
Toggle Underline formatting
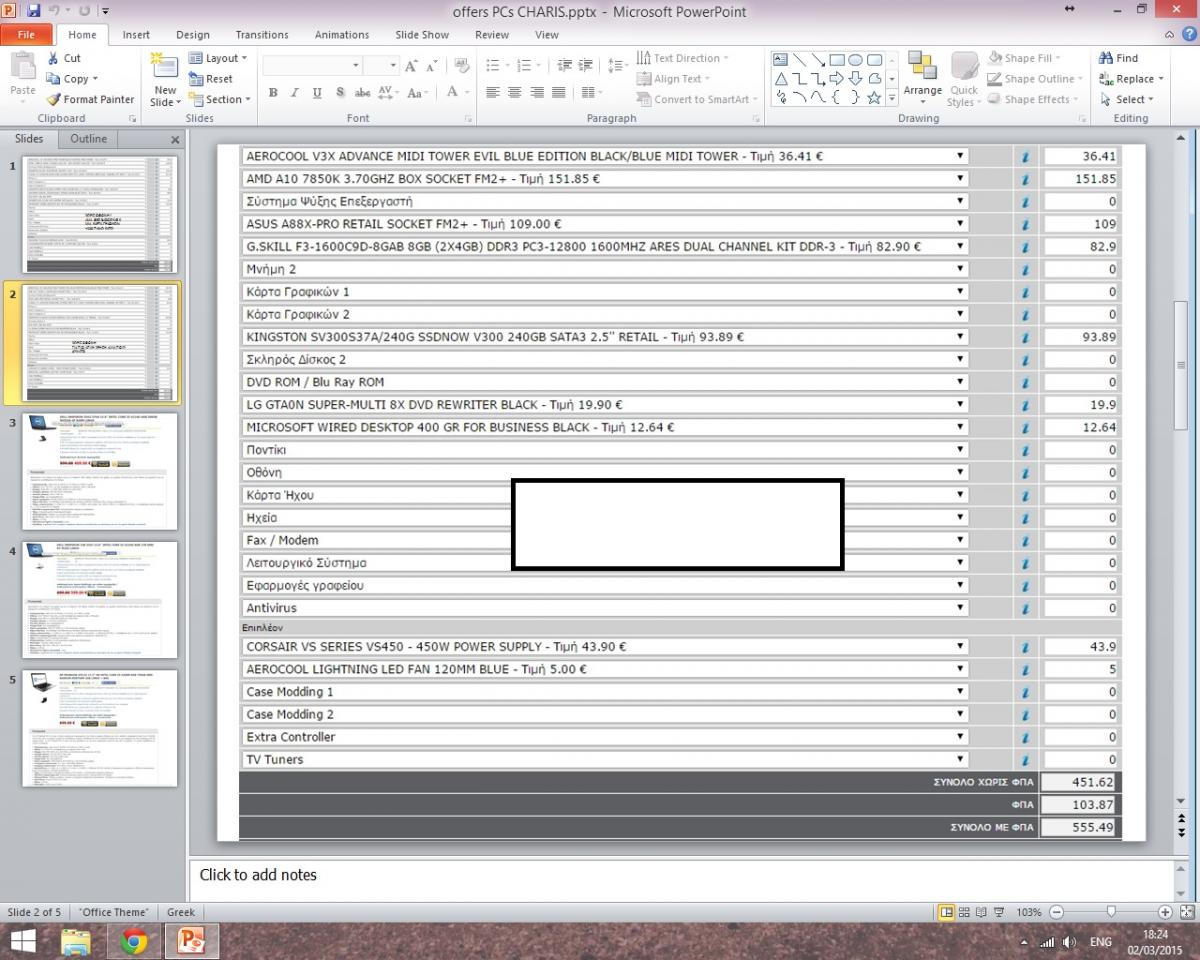pos(317,92)
